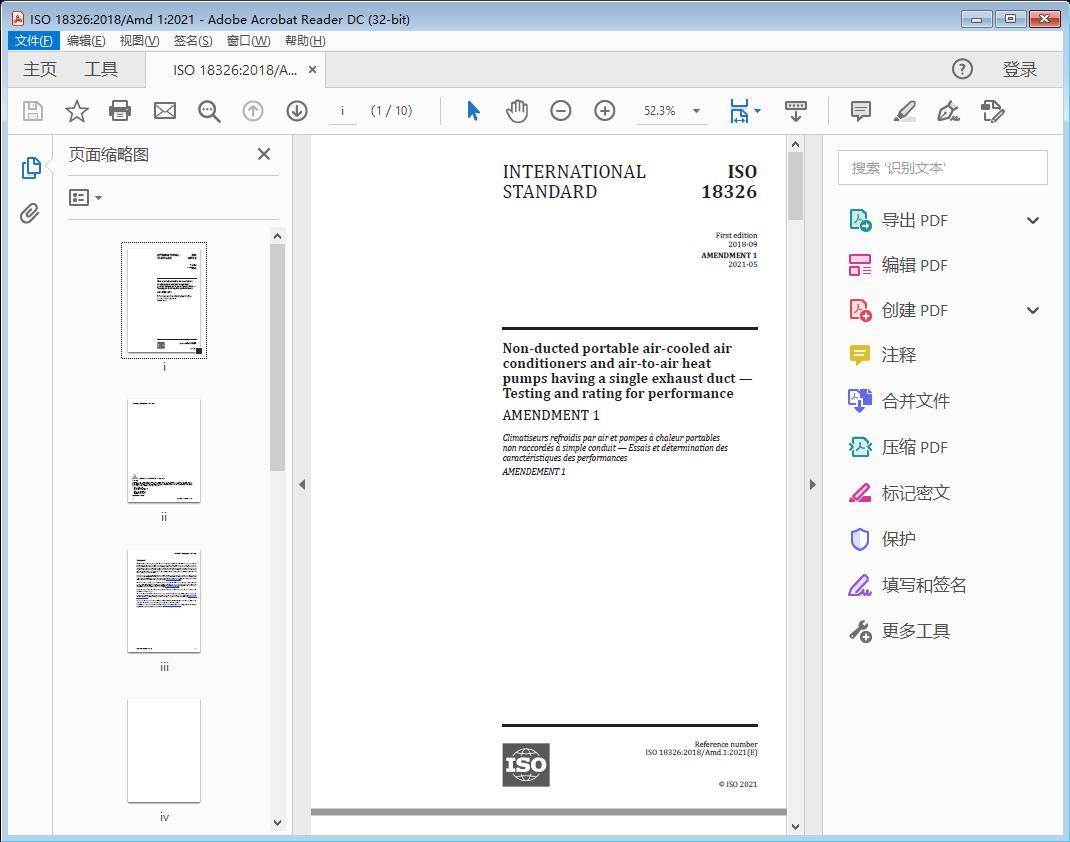Open the 文件(F) menu

(34, 41)
